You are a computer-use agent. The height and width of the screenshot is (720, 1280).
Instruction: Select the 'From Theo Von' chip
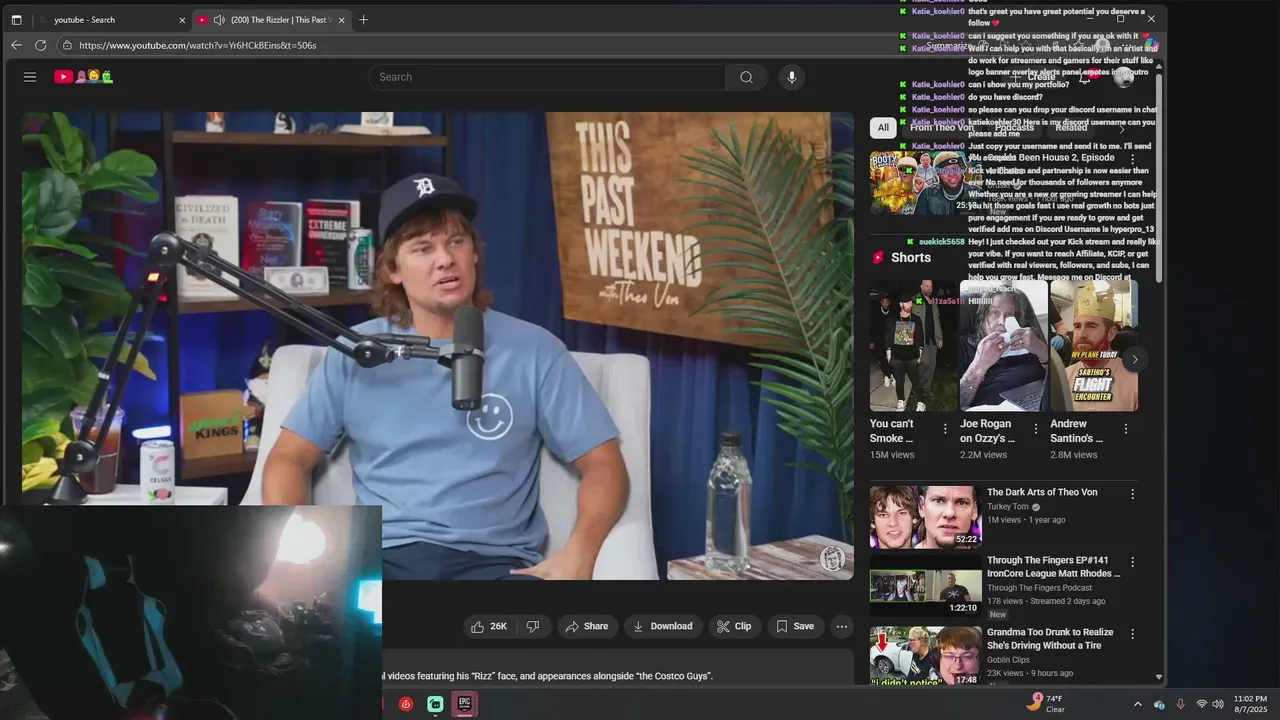coord(941,128)
